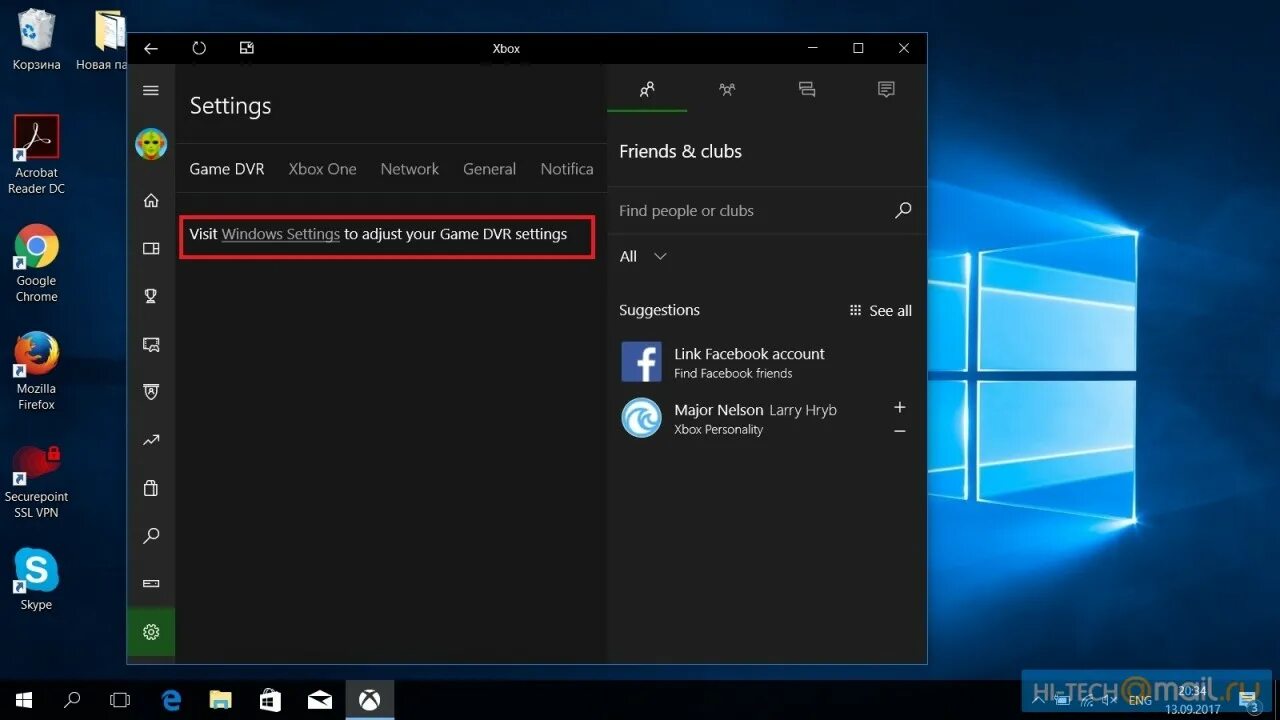Switch to the Game DVR settings tab

[x=227, y=169]
